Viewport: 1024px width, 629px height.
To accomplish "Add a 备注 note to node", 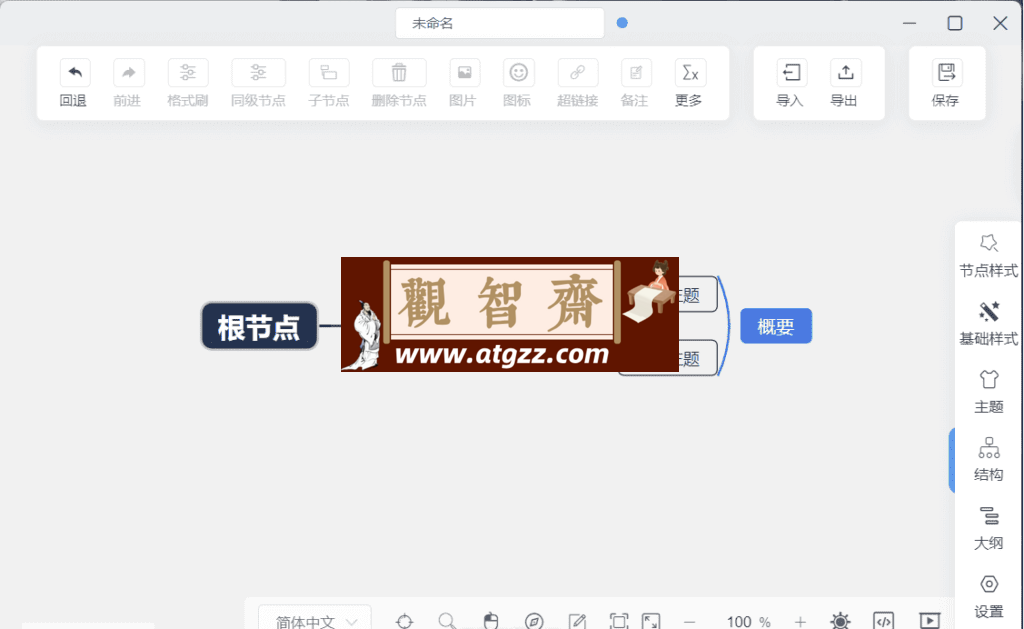I will point(635,73).
